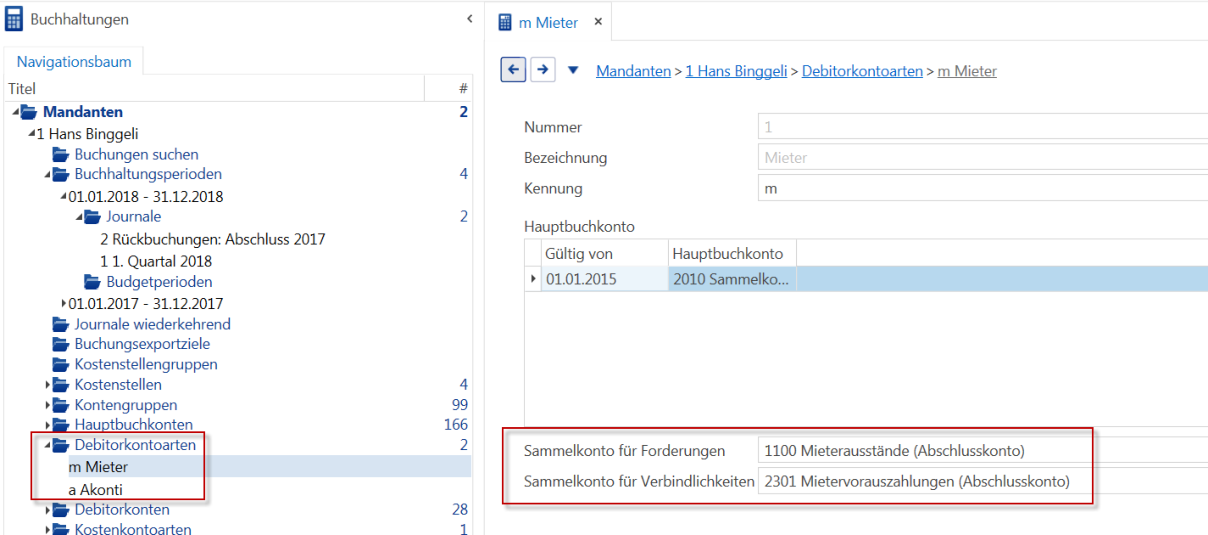Image resolution: width=1208 pixels, height=535 pixels.
Task: Click the Kostenstellen folder icon
Action: click(x=61, y=385)
